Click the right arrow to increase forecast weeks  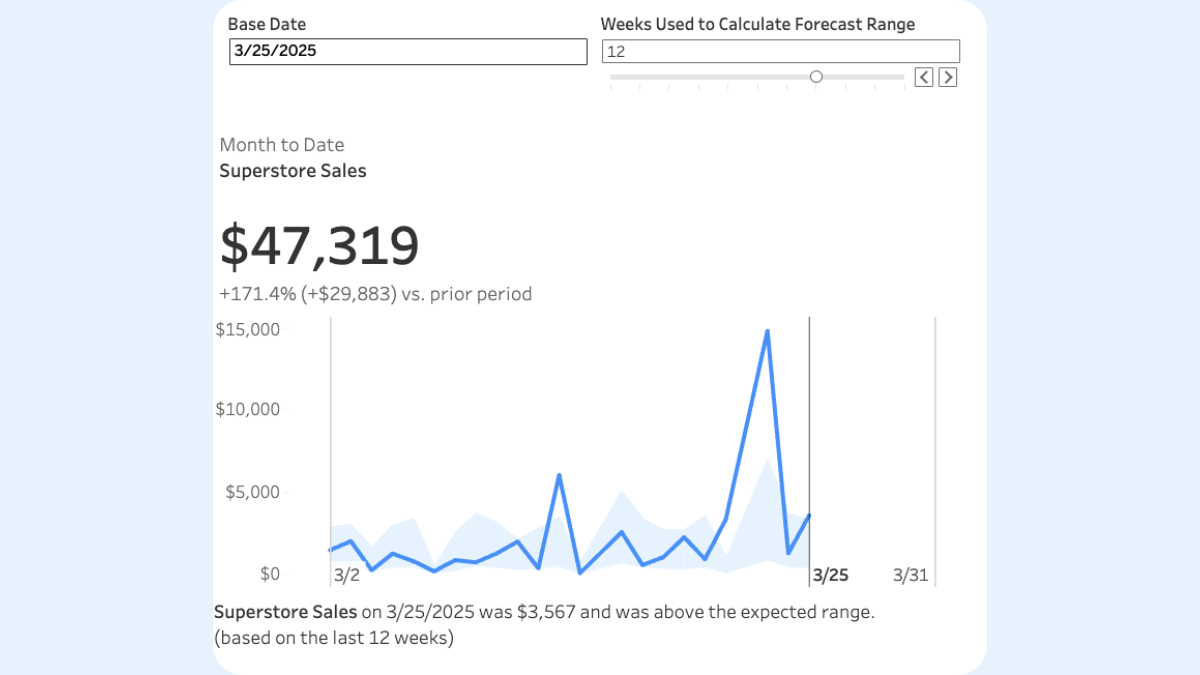point(947,76)
